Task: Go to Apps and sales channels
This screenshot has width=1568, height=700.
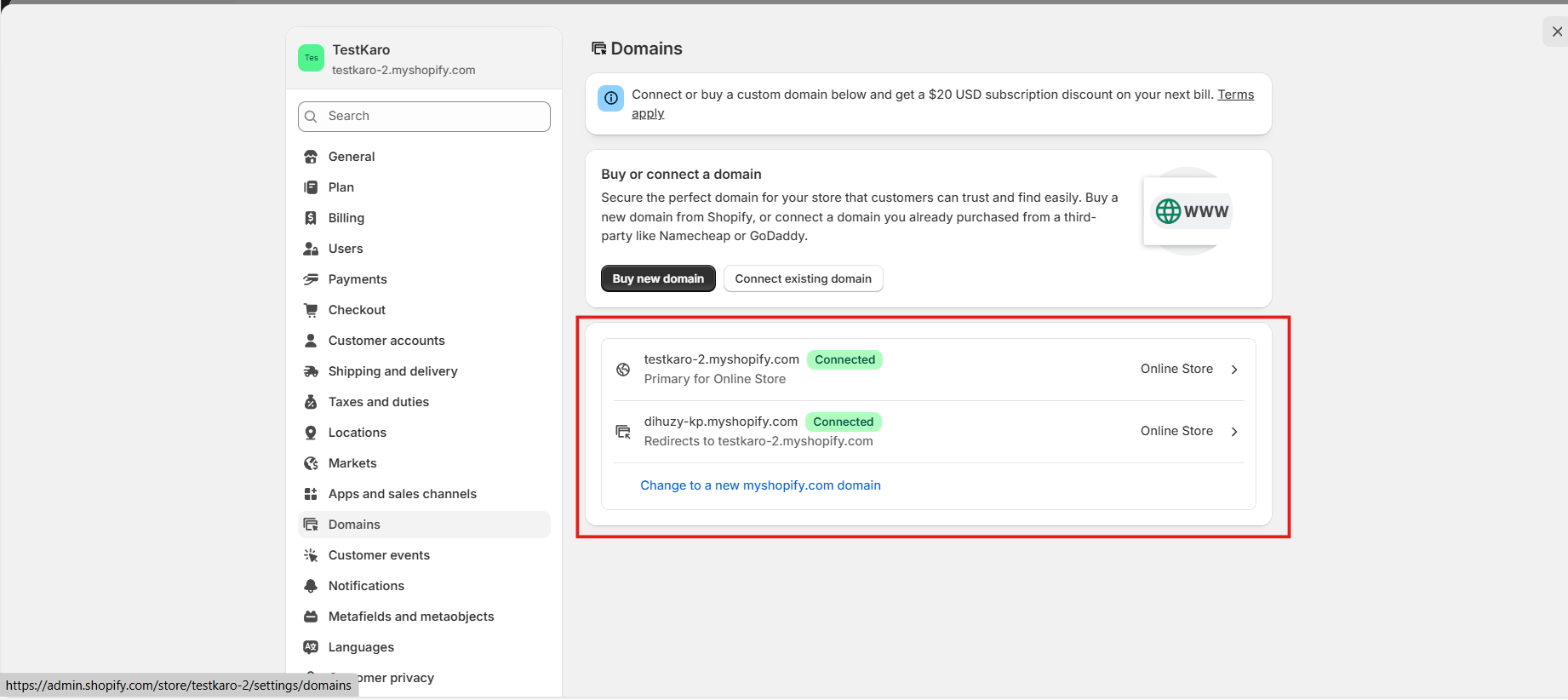Action: [x=402, y=494]
